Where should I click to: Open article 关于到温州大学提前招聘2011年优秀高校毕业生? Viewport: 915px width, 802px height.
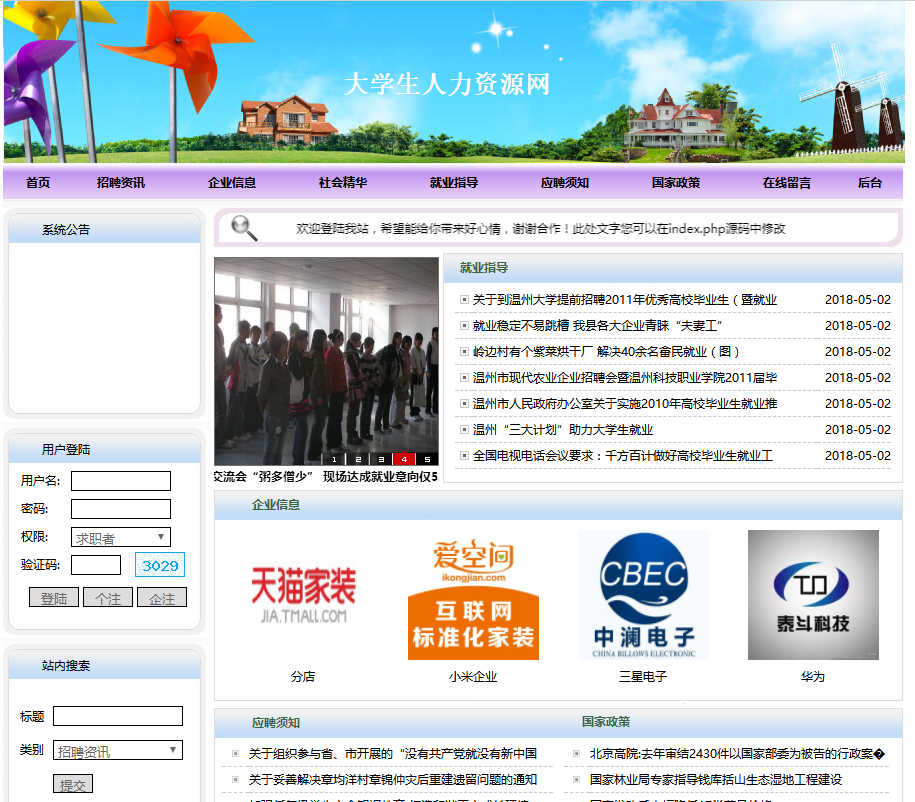624,299
